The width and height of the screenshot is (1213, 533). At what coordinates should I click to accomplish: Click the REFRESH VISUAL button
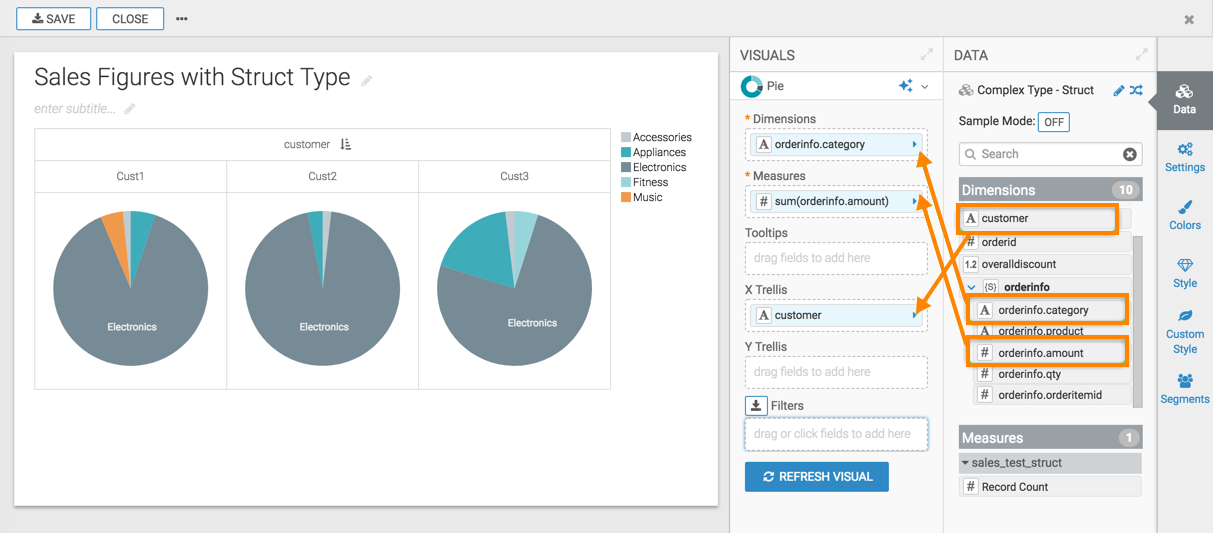pyautogui.click(x=816, y=477)
